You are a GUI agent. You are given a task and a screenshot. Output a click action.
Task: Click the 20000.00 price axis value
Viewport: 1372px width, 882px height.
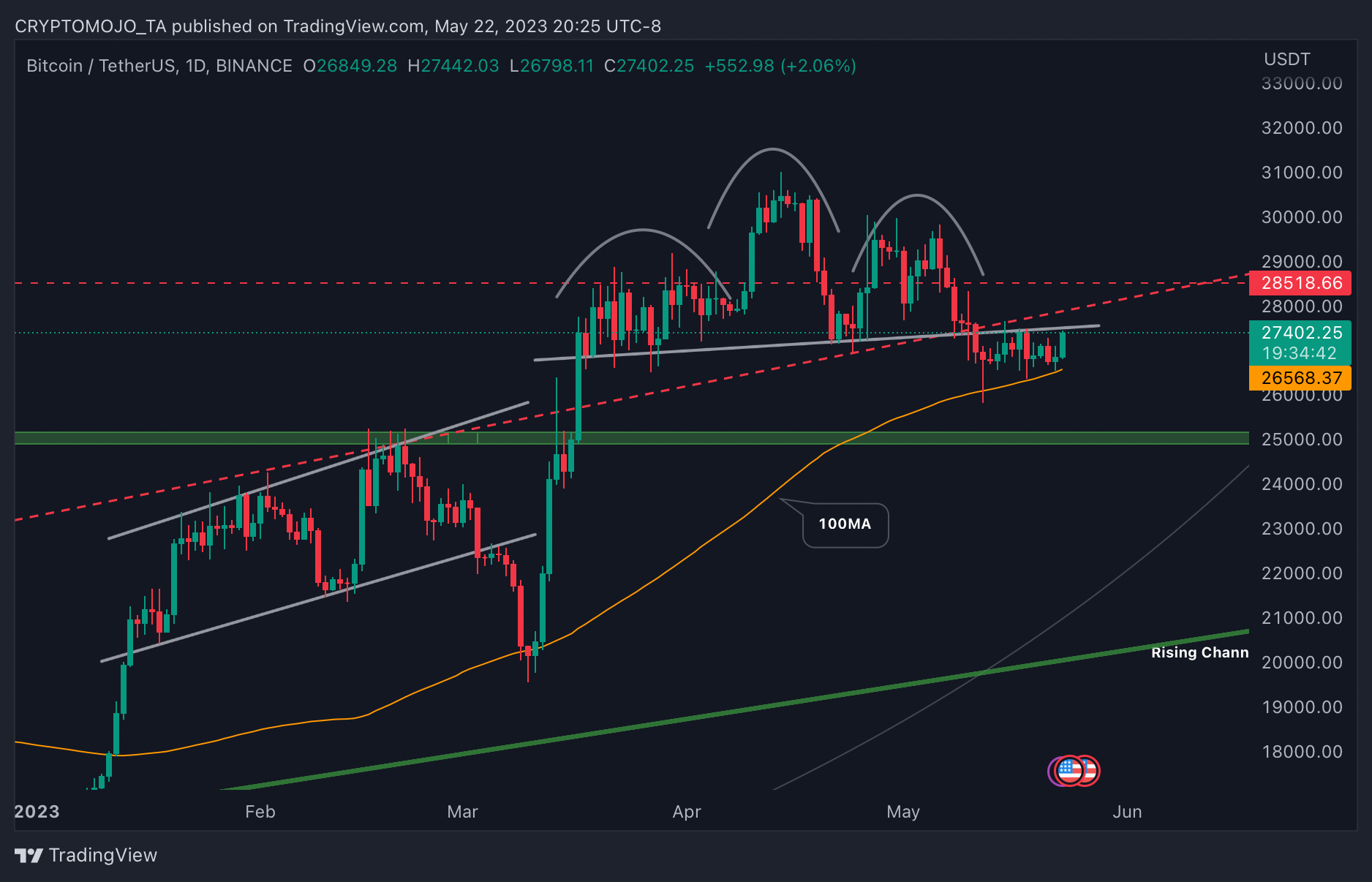click(x=1302, y=663)
